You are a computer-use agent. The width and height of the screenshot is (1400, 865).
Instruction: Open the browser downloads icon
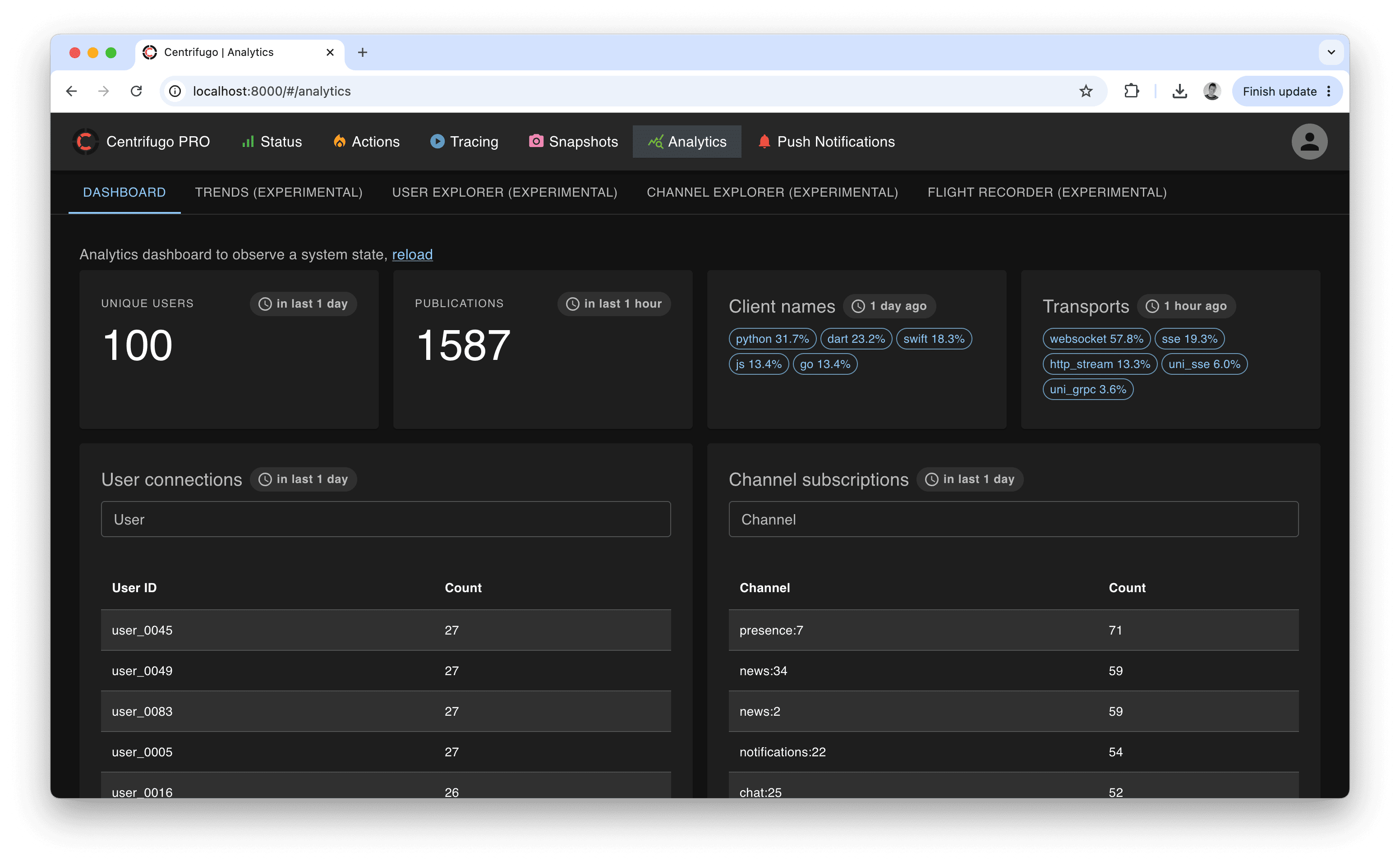[1179, 91]
